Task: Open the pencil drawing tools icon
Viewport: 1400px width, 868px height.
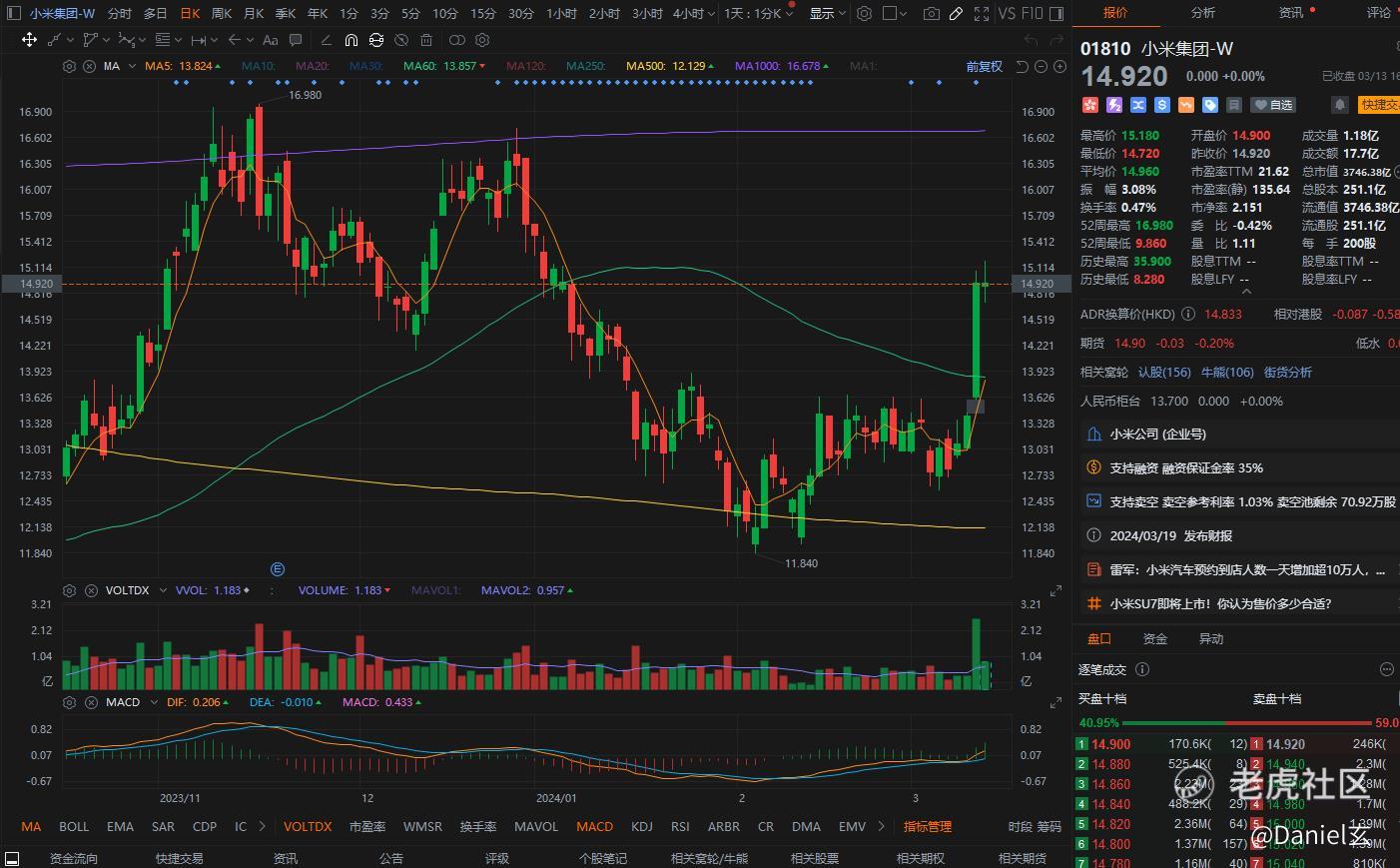Action: coord(956,14)
